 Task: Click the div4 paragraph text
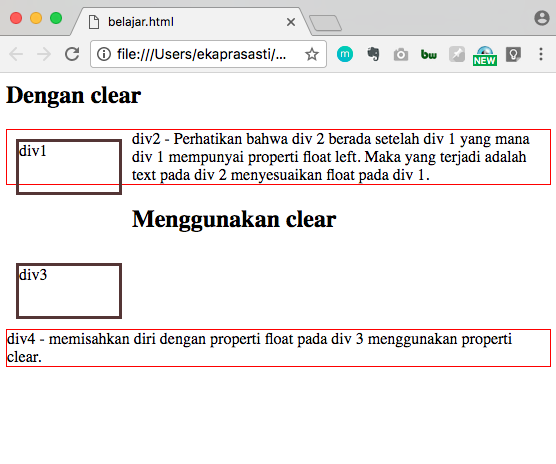click(x=259, y=348)
